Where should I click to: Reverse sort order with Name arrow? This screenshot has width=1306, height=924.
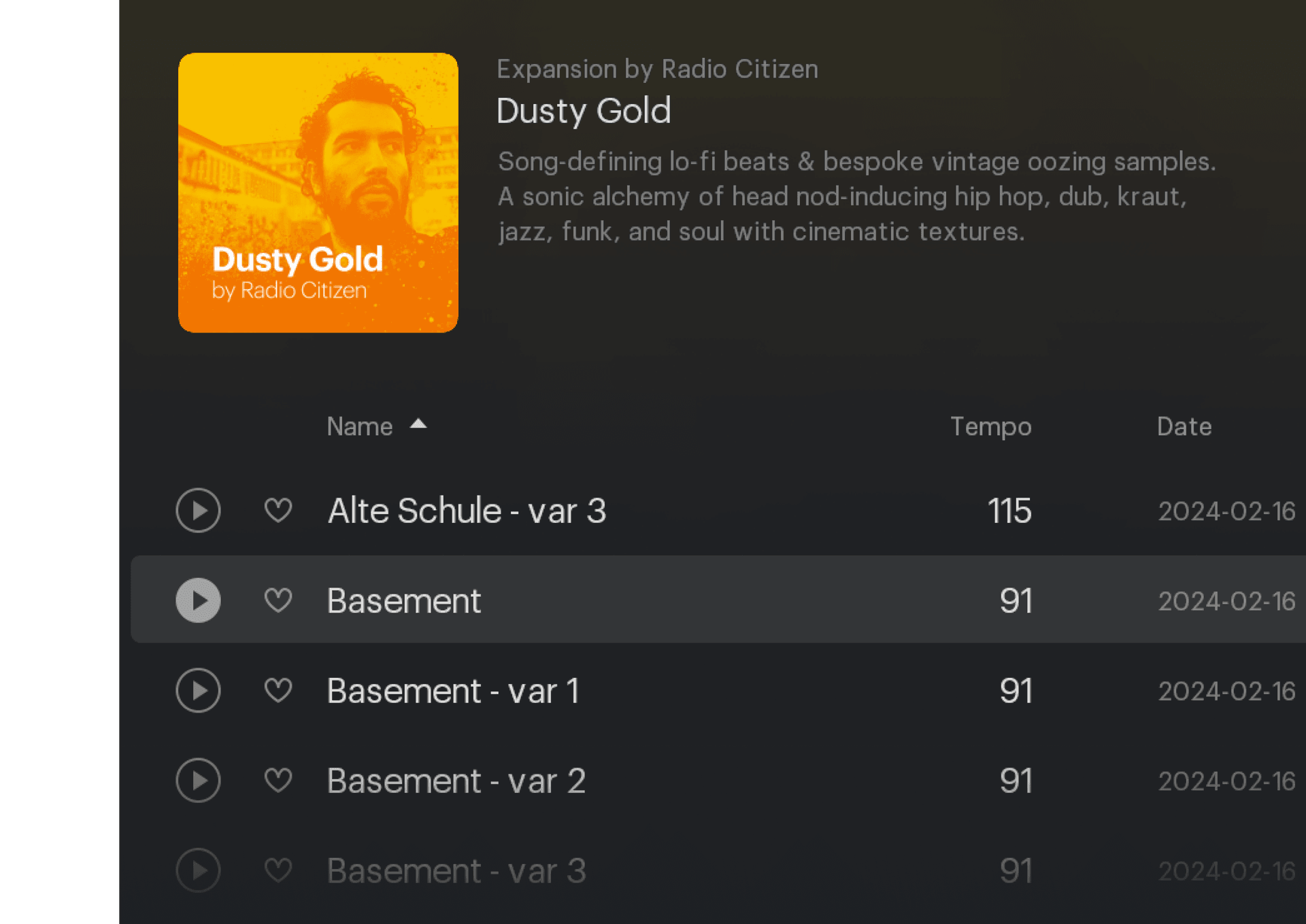point(418,424)
